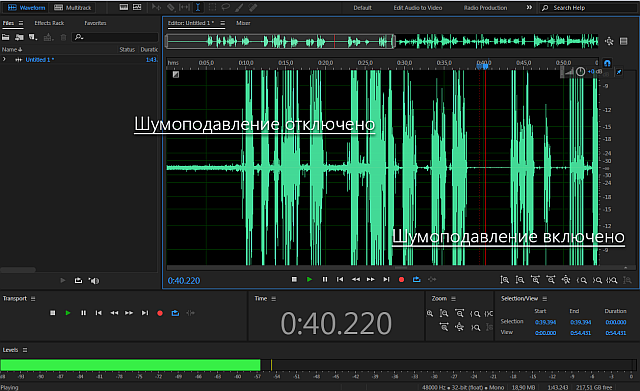Toggle the HUD pin icon

click(619, 72)
